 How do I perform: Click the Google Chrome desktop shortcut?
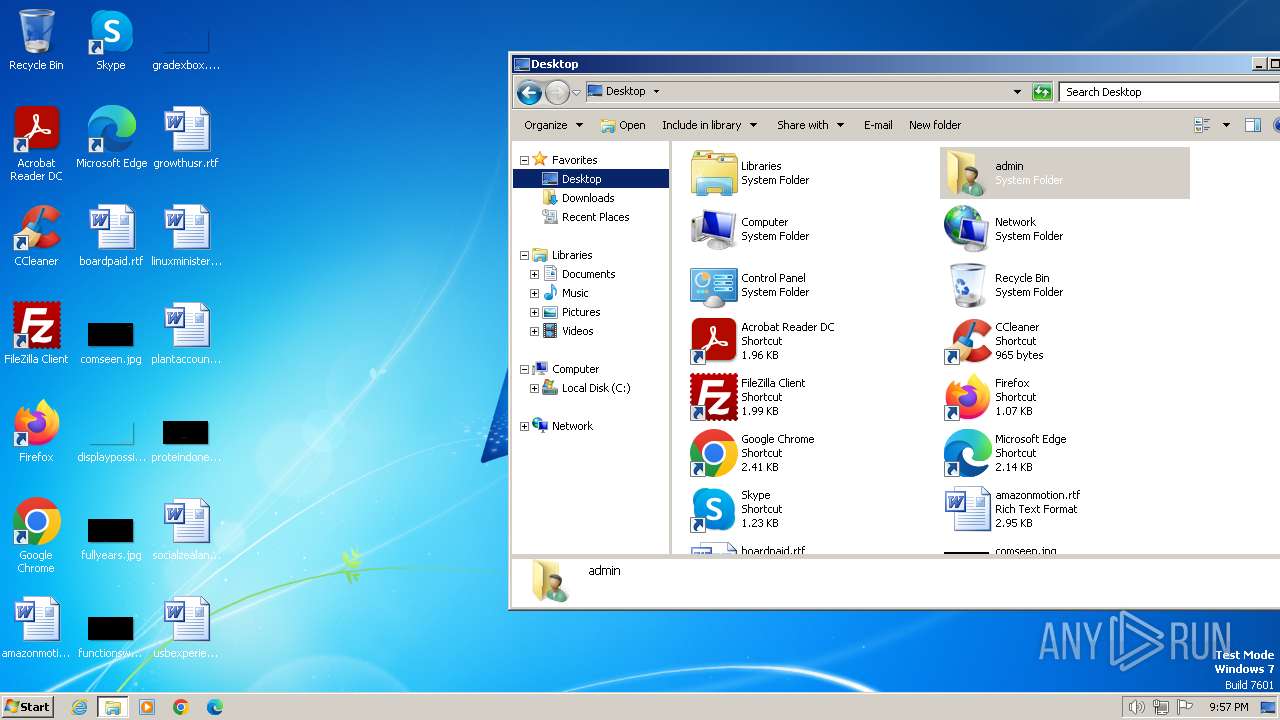pos(36,536)
